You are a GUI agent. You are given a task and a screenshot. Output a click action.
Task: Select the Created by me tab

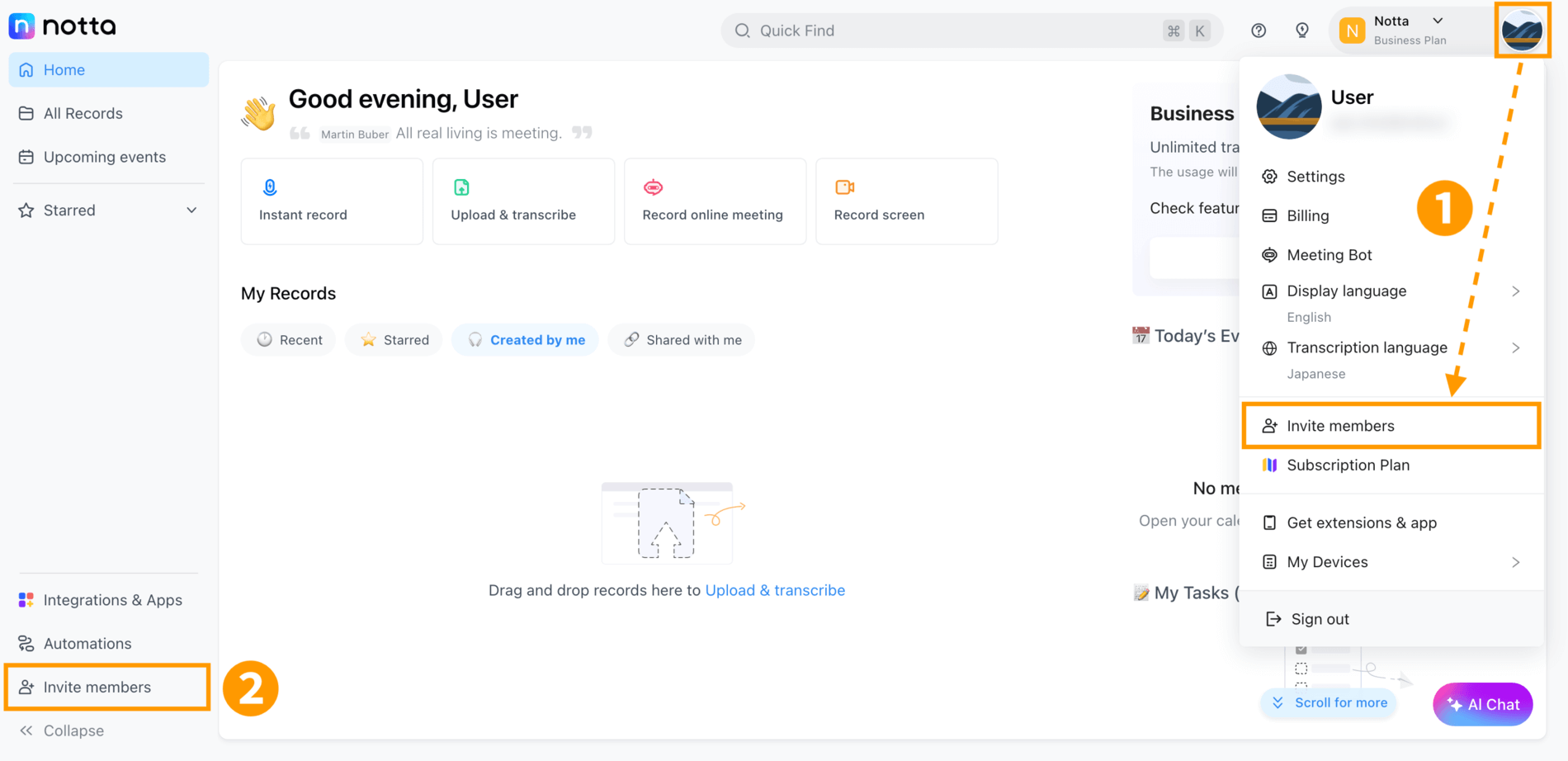coord(525,340)
